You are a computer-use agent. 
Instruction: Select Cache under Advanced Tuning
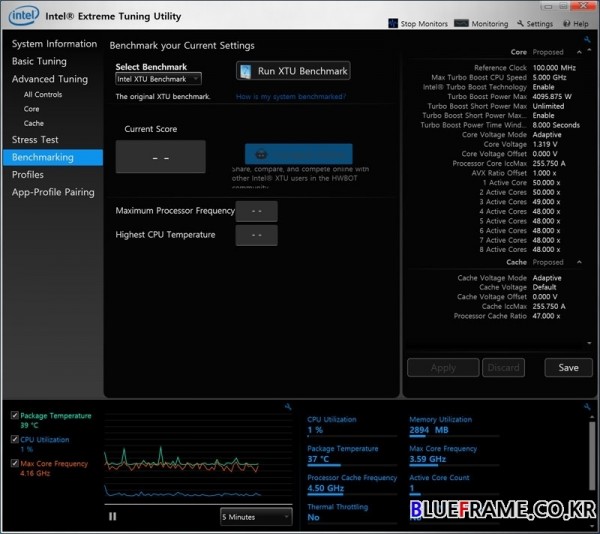[34, 123]
